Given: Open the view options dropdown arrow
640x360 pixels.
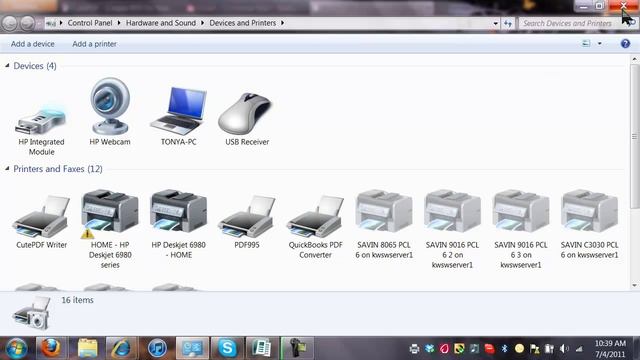Looking at the screenshot, I should click(x=600, y=43).
